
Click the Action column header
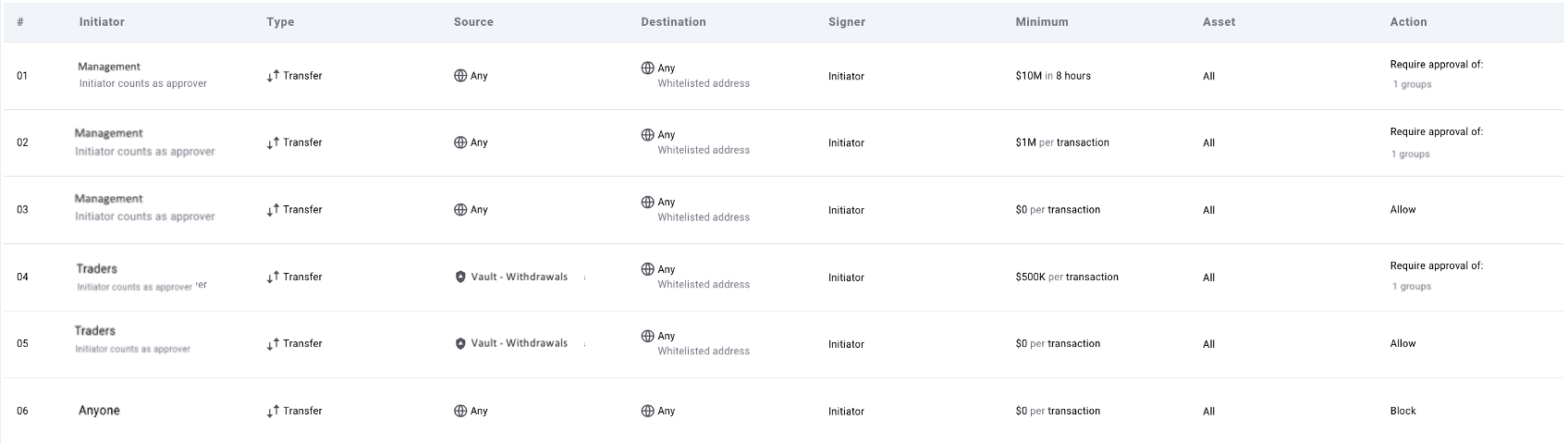point(1408,21)
